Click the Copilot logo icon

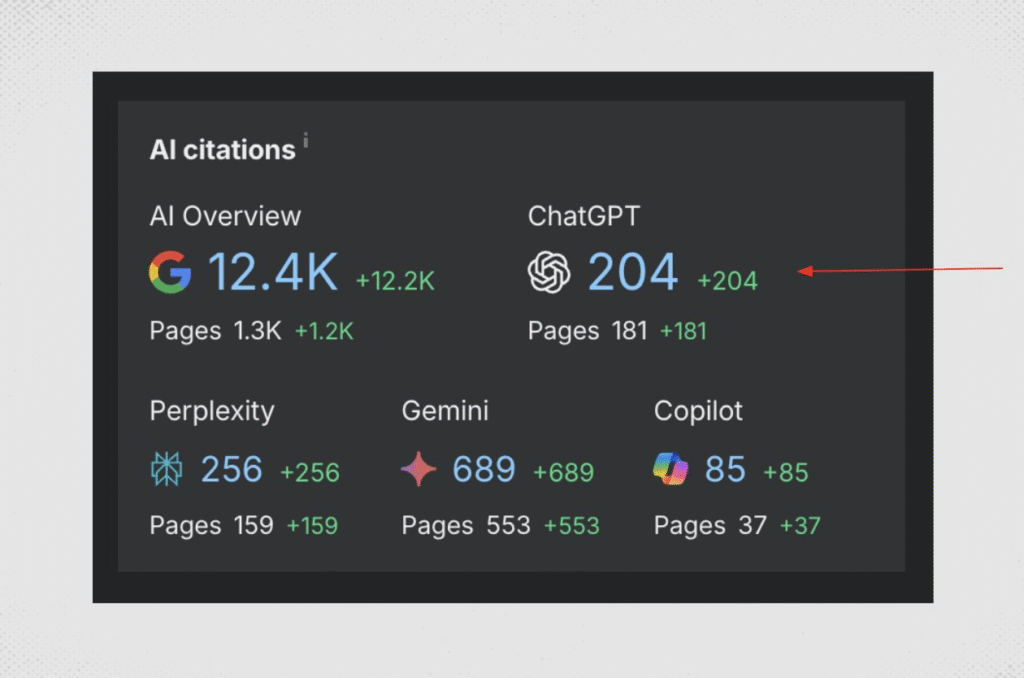pyautogui.click(x=671, y=469)
